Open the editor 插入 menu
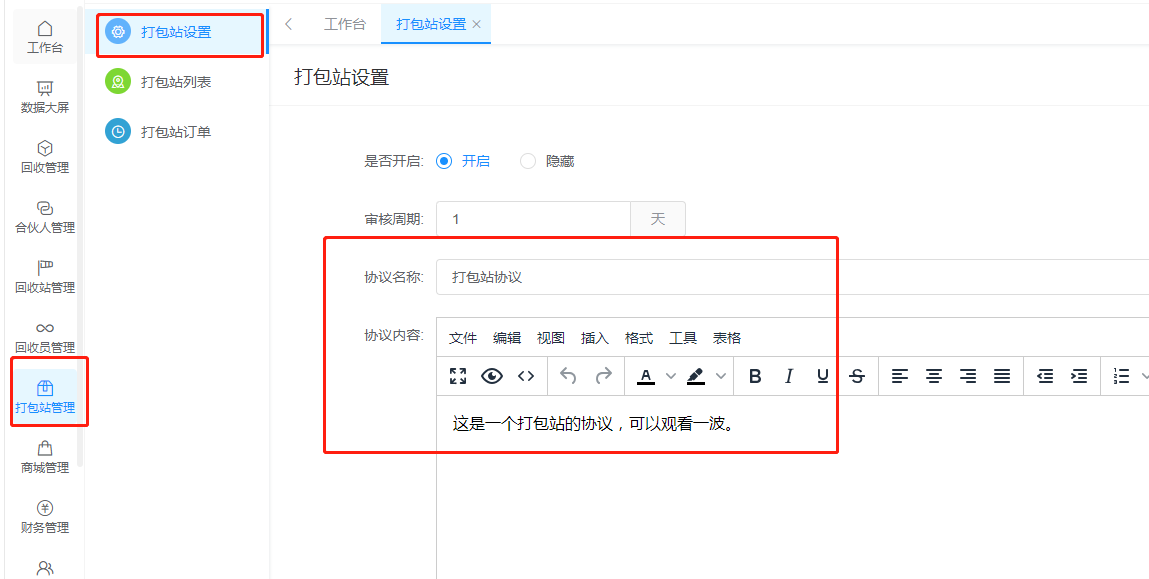 point(595,338)
